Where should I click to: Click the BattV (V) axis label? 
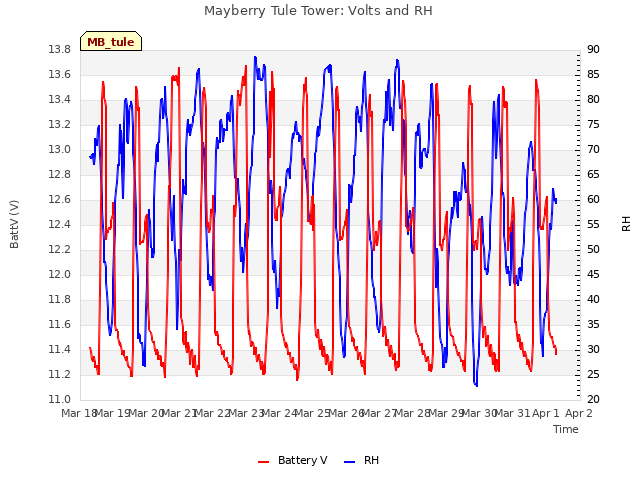point(14,224)
